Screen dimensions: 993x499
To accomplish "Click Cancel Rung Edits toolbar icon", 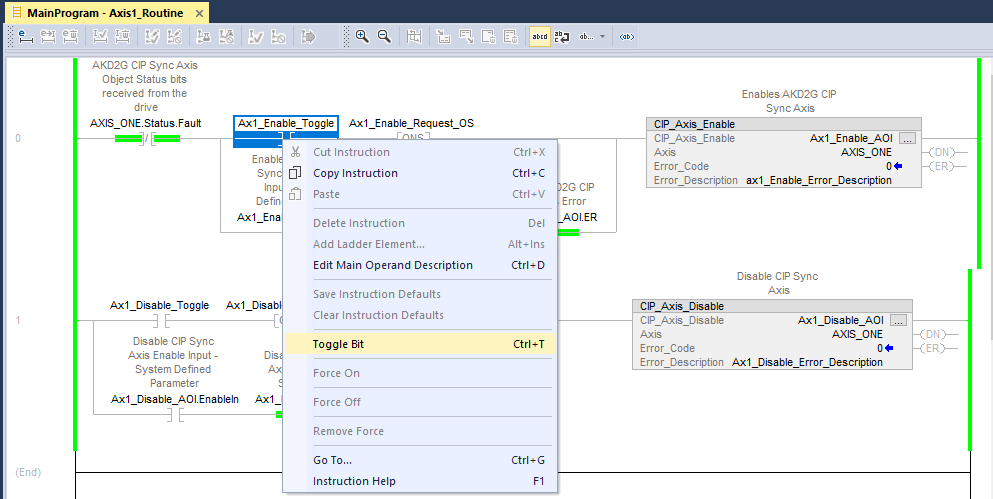I will (122, 37).
